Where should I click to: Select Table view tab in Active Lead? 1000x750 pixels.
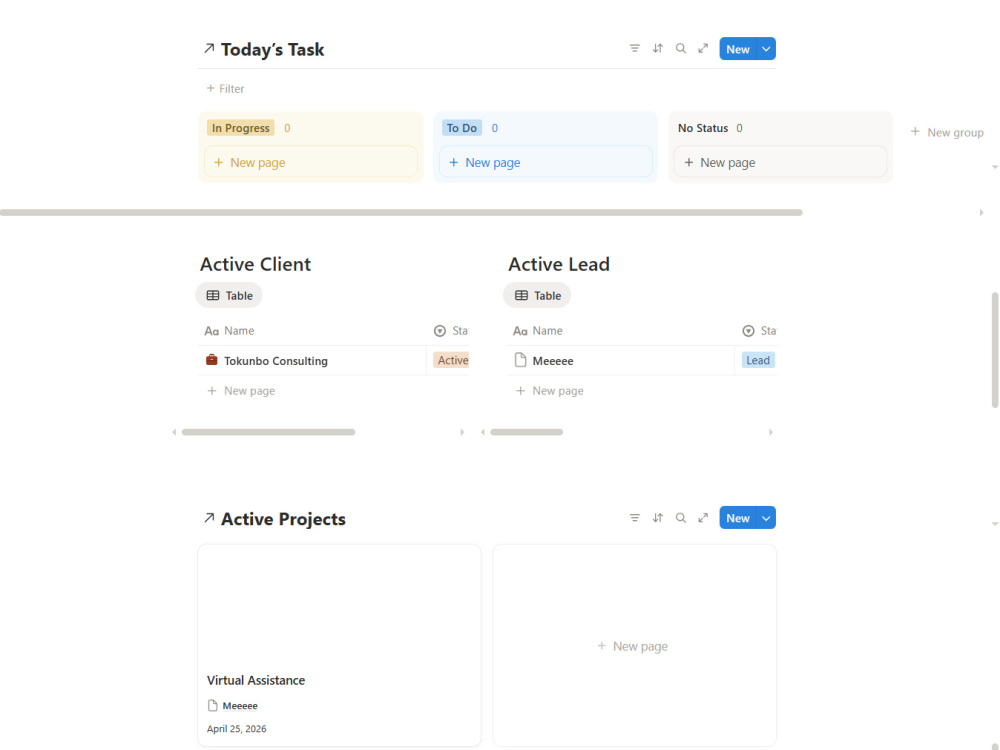(x=537, y=295)
